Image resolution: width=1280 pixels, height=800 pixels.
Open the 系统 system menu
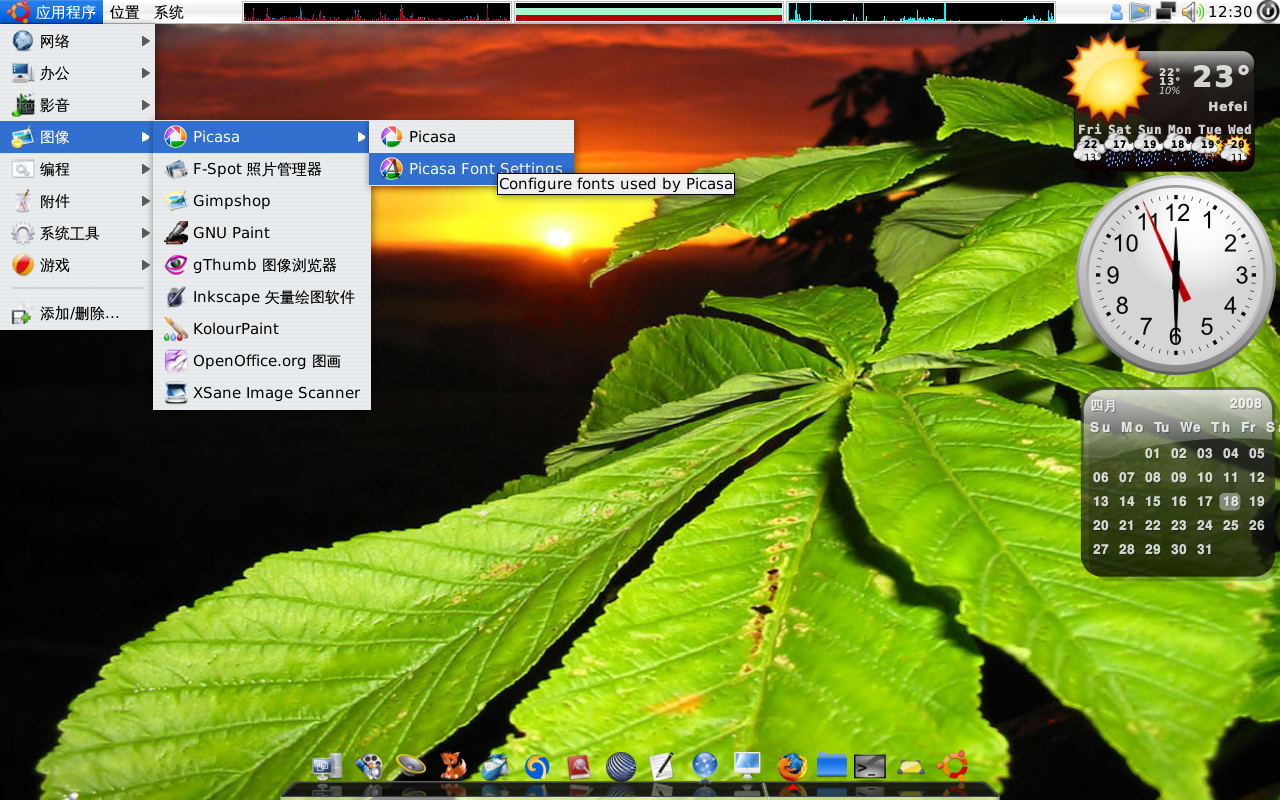click(169, 12)
